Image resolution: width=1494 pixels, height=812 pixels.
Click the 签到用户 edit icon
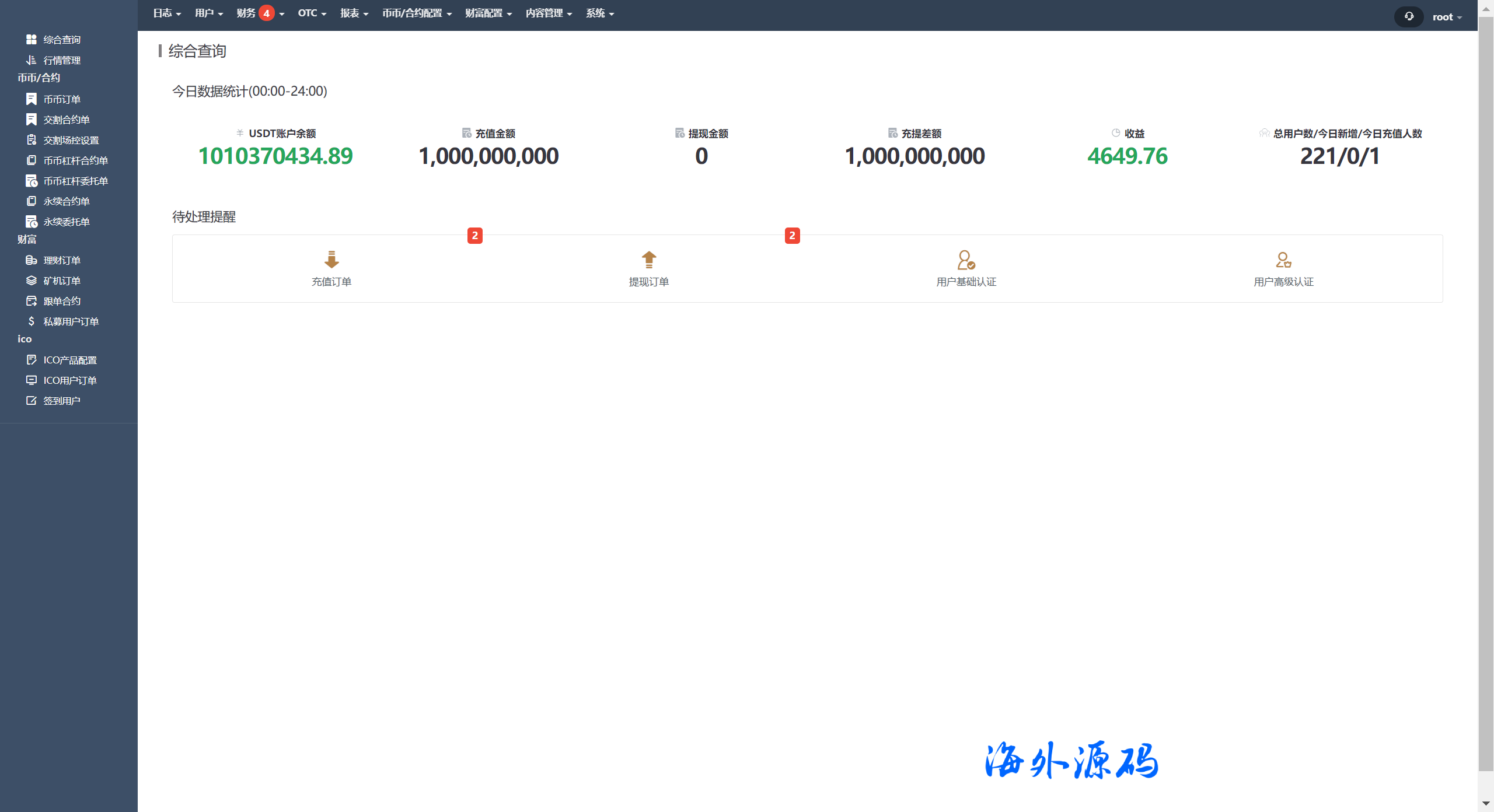click(x=32, y=401)
